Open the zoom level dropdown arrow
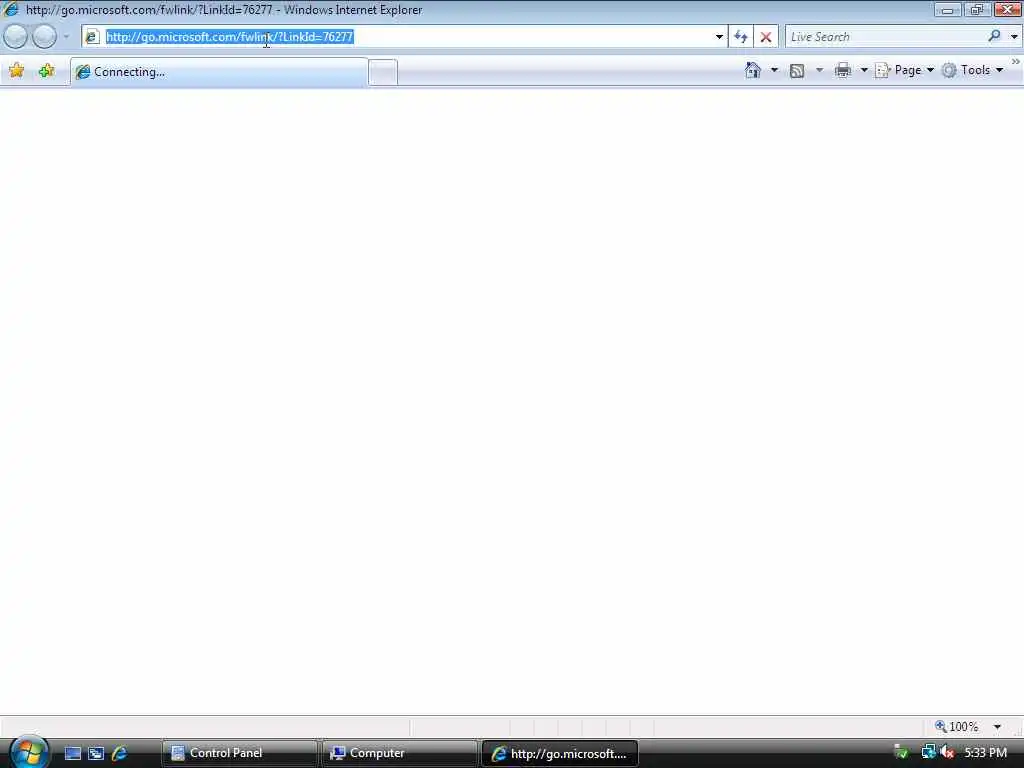Image resolution: width=1024 pixels, height=768 pixels. pyautogui.click(x=997, y=727)
